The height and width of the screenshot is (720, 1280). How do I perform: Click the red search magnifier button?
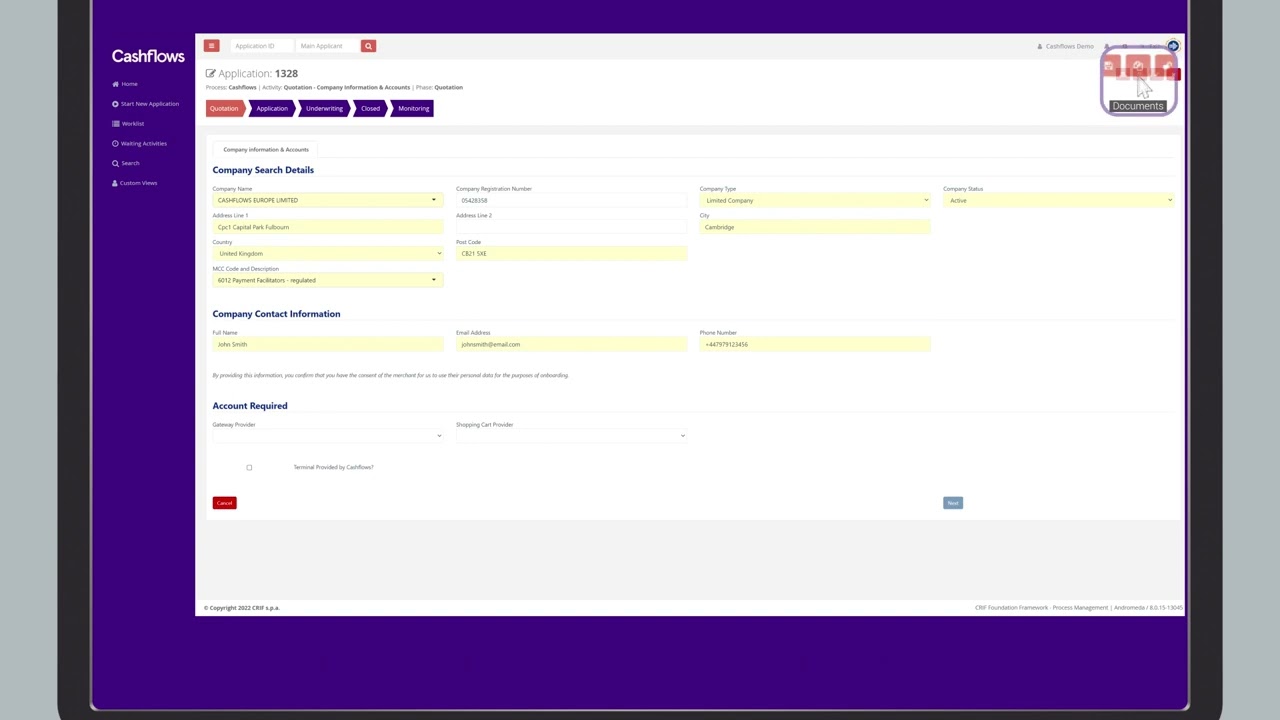click(368, 46)
